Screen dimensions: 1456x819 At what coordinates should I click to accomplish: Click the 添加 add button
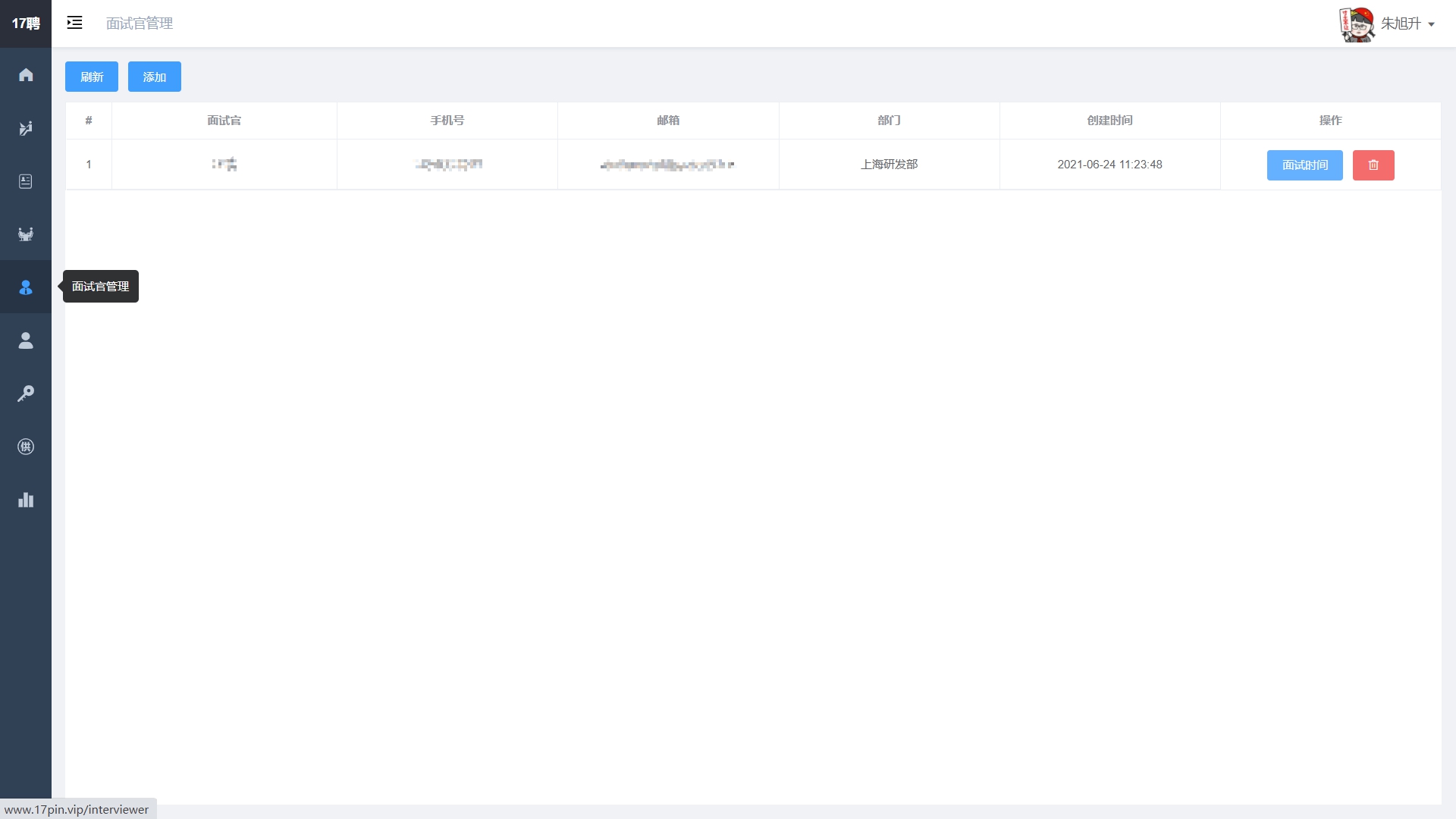pyautogui.click(x=154, y=77)
